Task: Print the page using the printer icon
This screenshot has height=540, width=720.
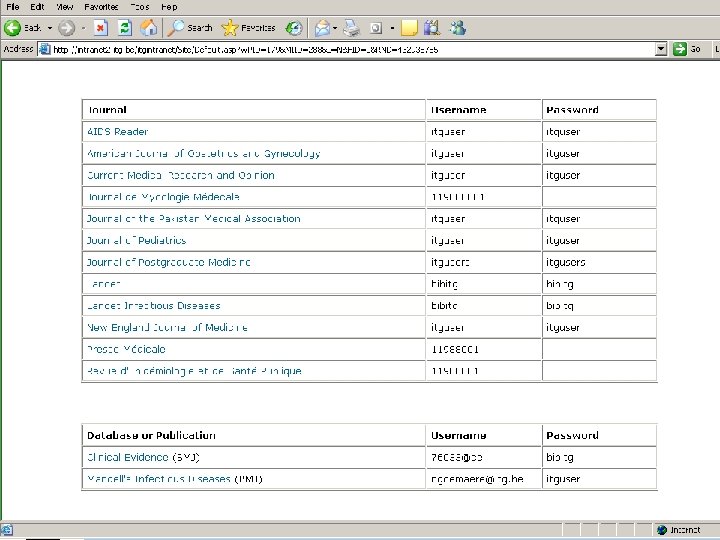Action: click(x=352, y=28)
